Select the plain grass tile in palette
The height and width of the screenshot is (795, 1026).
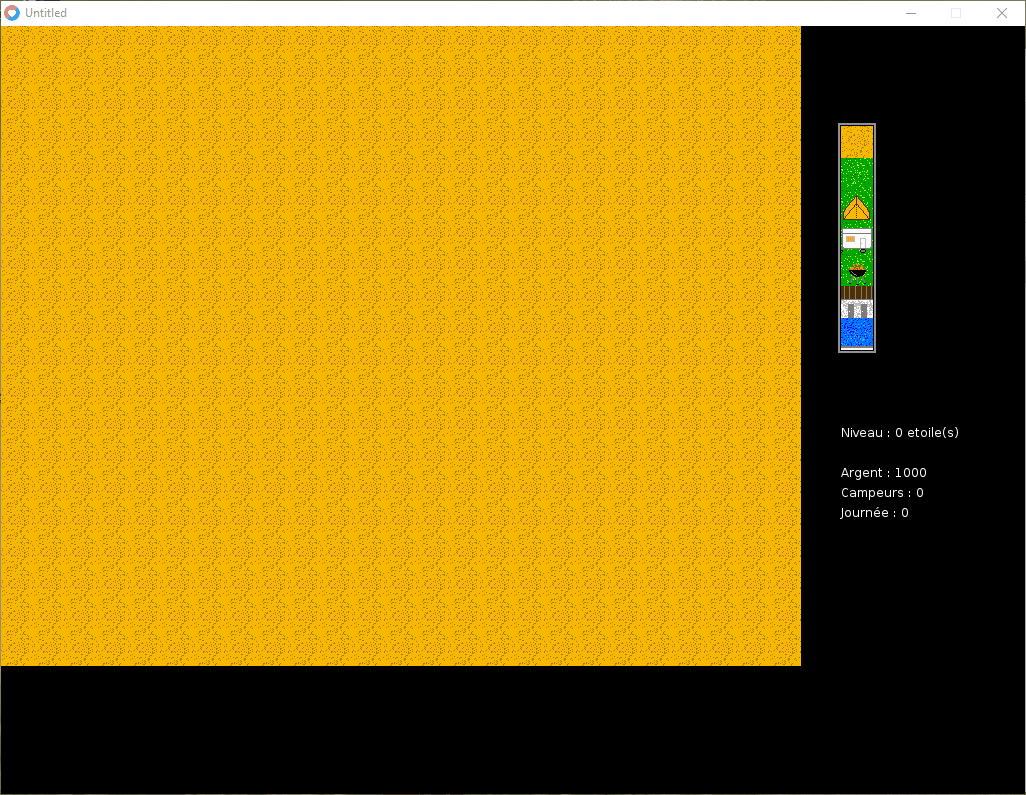(857, 174)
